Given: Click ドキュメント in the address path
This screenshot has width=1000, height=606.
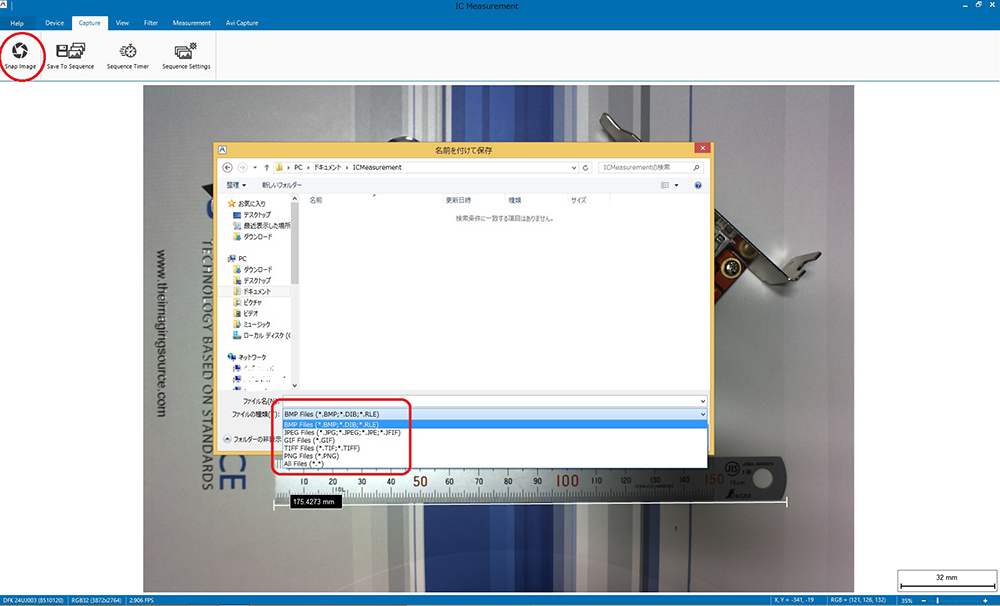Looking at the screenshot, I should [327, 168].
